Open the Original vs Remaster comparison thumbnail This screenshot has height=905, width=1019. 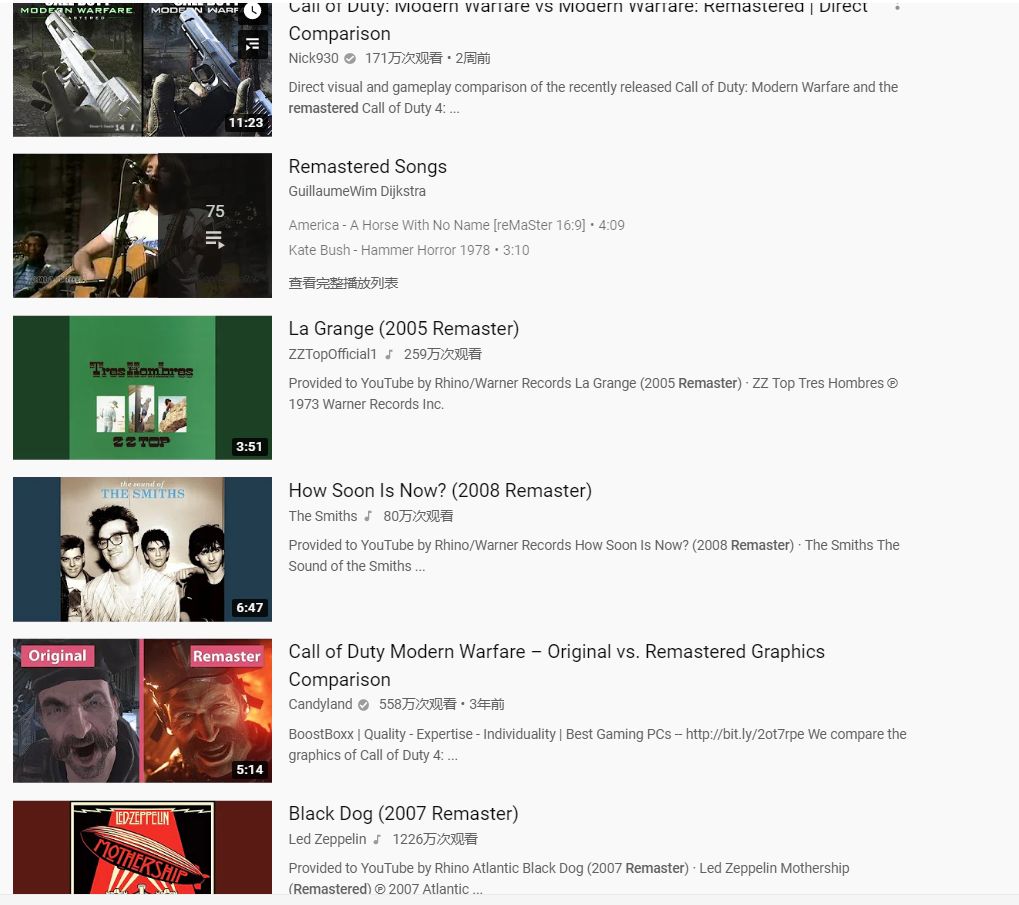pyautogui.click(x=142, y=711)
